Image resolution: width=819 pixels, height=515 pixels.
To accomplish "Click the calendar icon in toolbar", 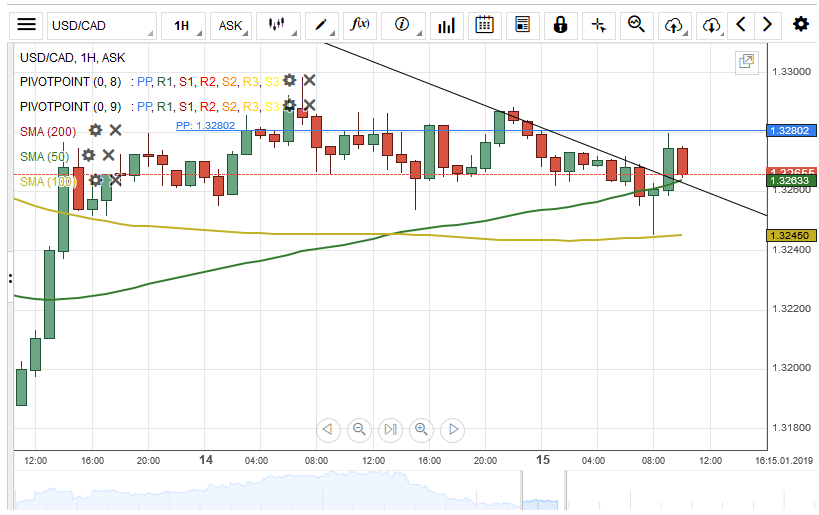I will pyautogui.click(x=483, y=25).
